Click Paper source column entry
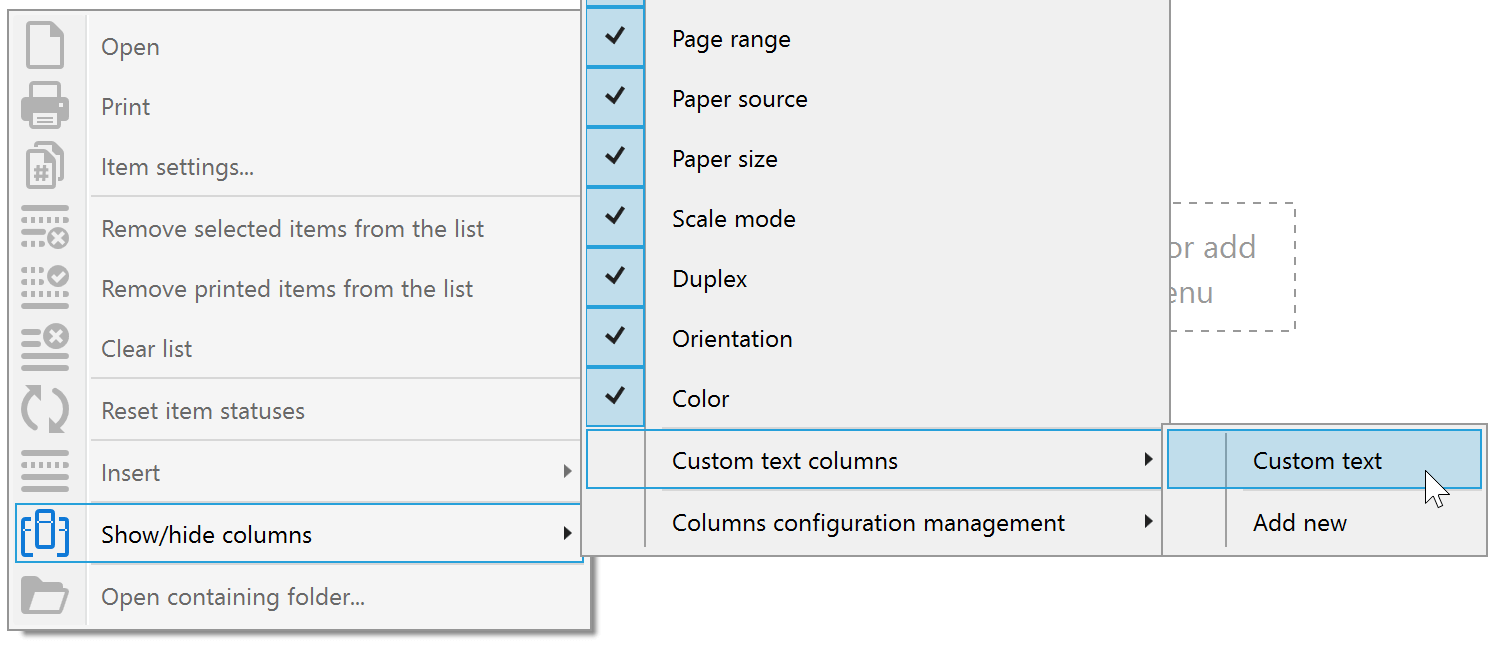This screenshot has width=1492, height=645. (739, 99)
